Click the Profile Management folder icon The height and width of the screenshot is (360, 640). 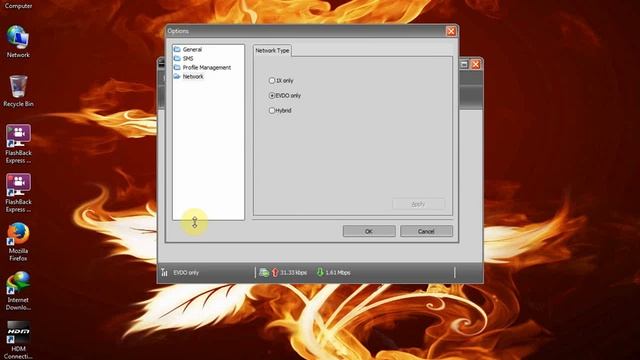[x=177, y=67]
